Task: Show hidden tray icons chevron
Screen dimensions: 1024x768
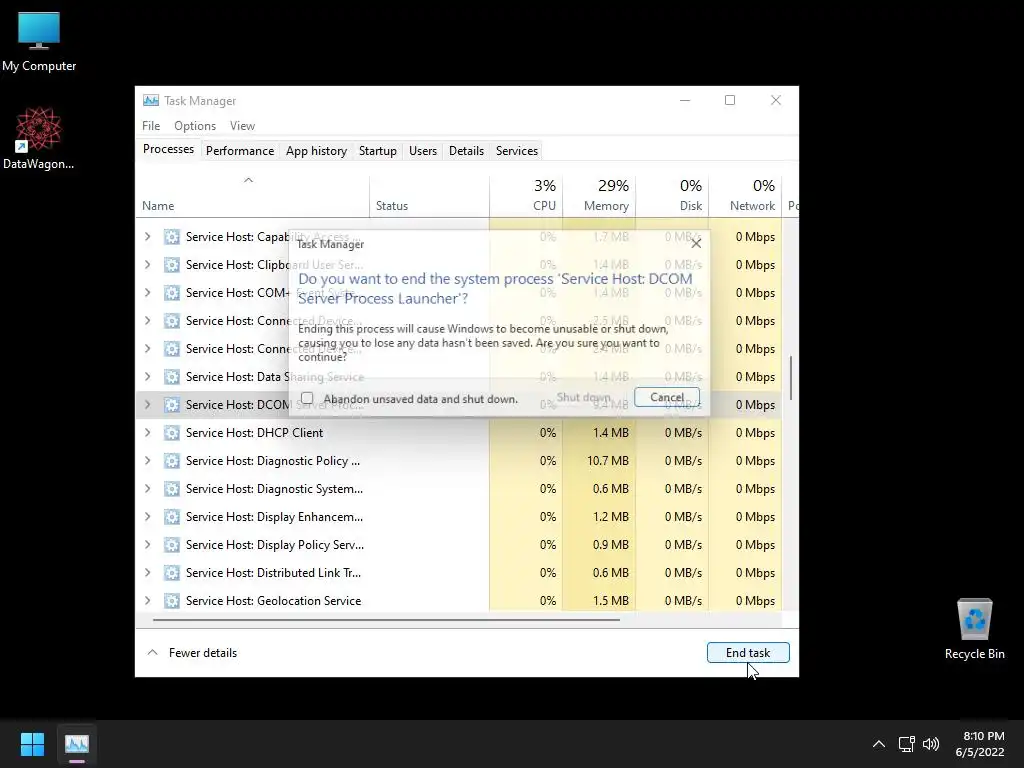Action: pos(879,744)
